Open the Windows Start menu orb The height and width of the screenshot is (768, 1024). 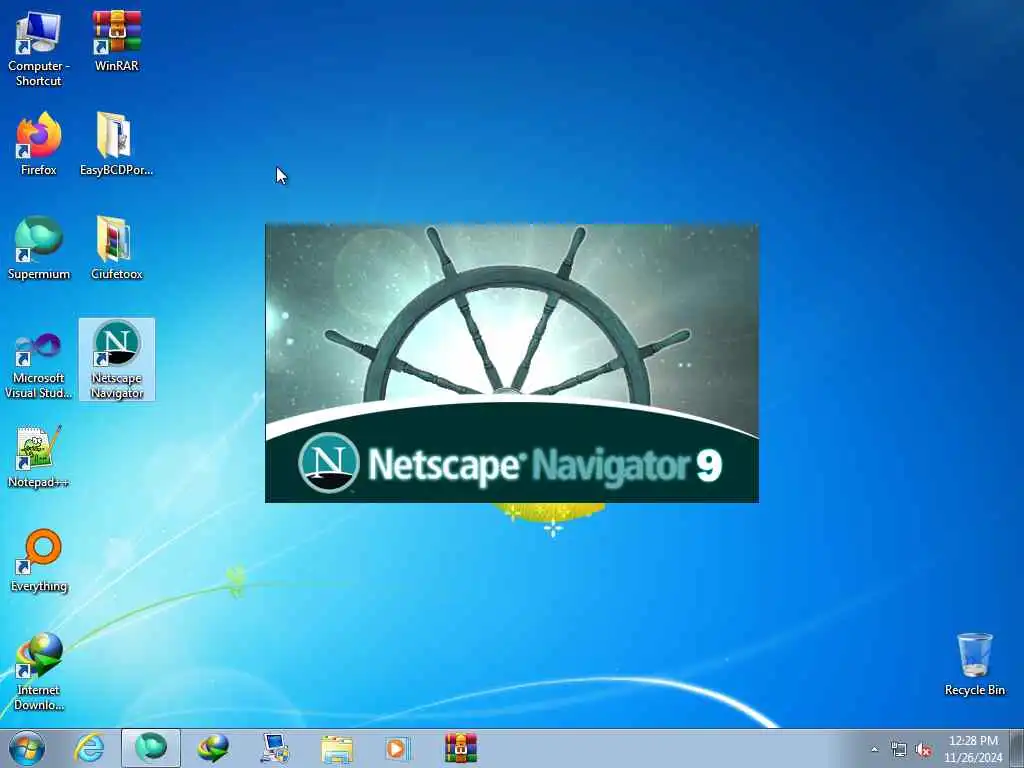pos(27,748)
